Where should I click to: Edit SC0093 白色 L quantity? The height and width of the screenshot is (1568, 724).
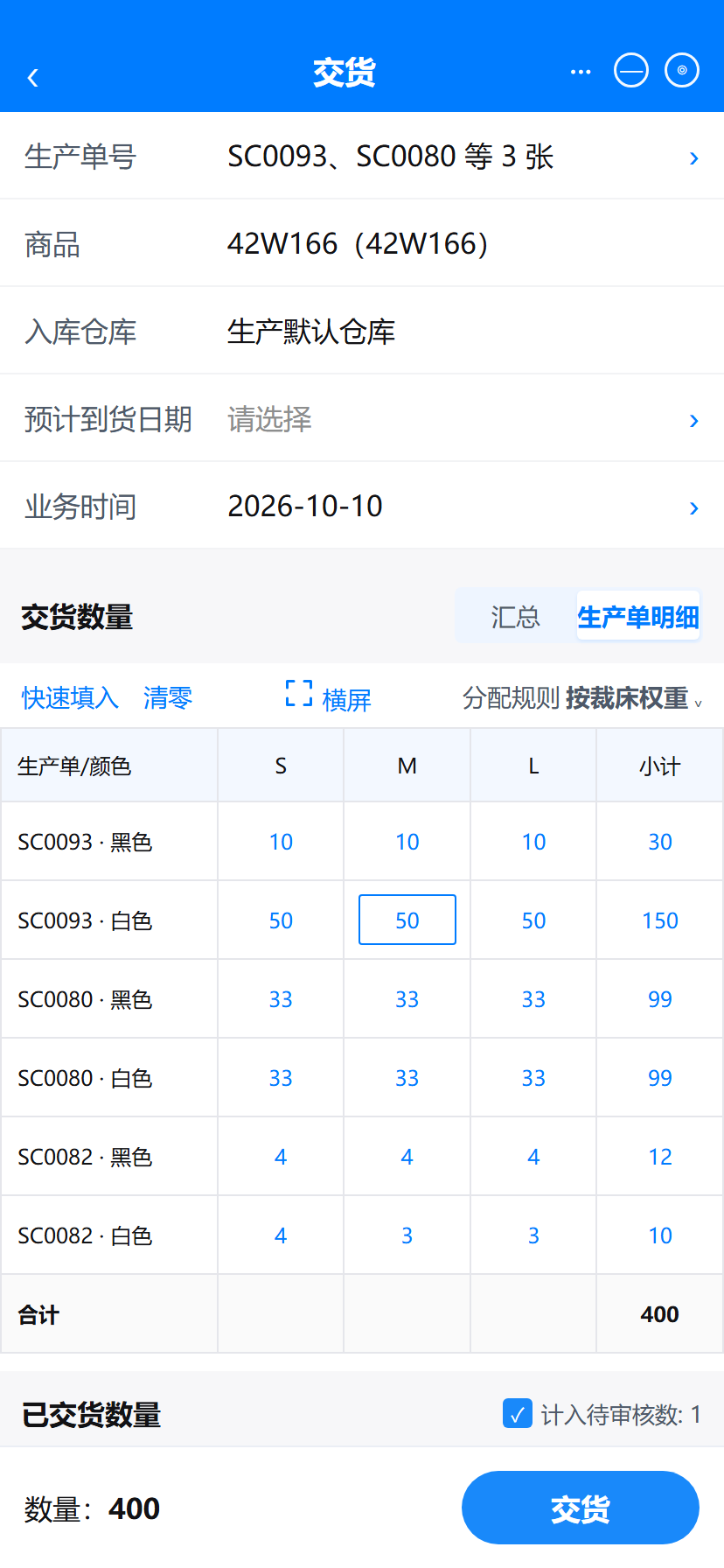(533, 920)
